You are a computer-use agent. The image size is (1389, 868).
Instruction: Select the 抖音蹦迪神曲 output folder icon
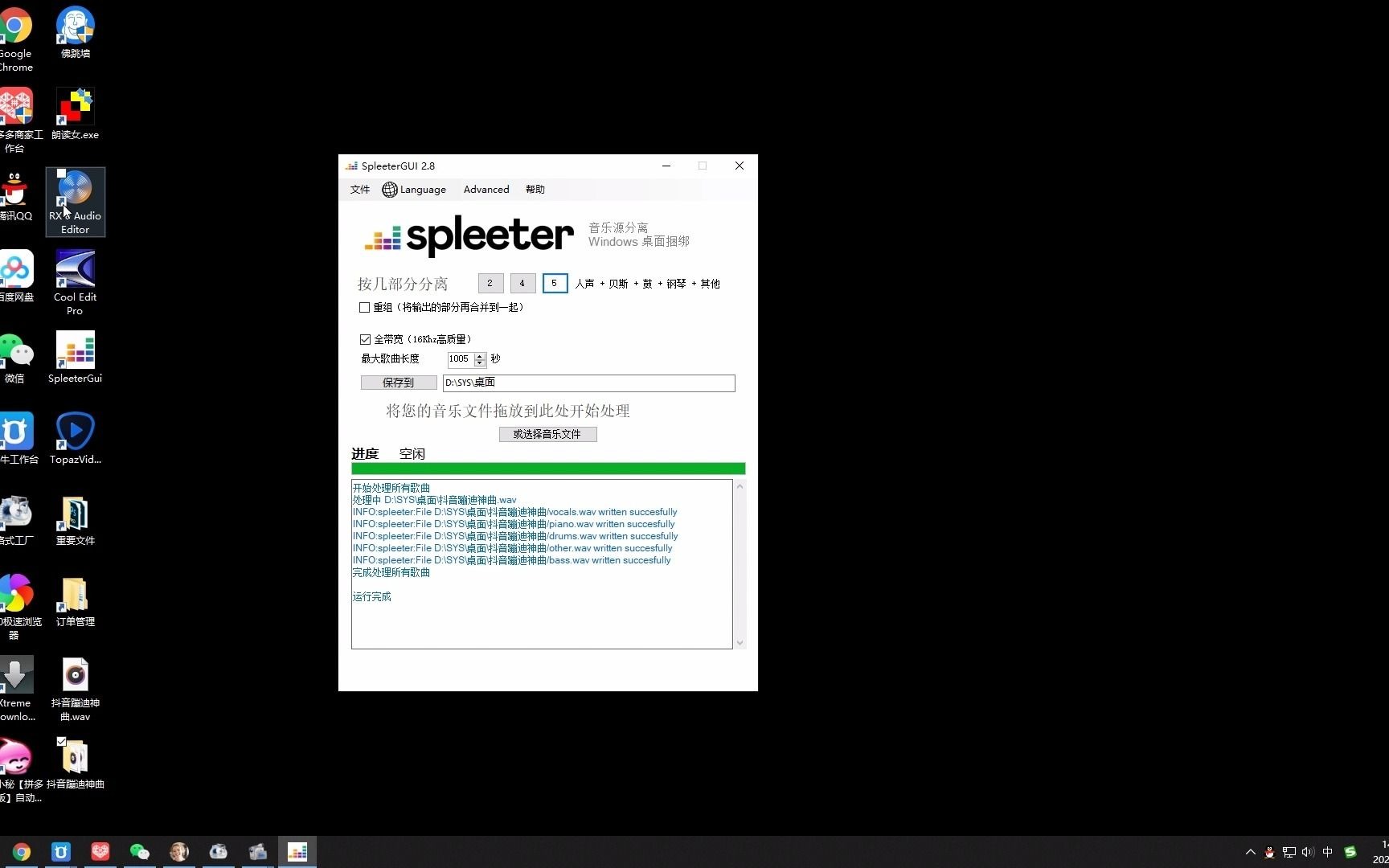click(x=75, y=764)
